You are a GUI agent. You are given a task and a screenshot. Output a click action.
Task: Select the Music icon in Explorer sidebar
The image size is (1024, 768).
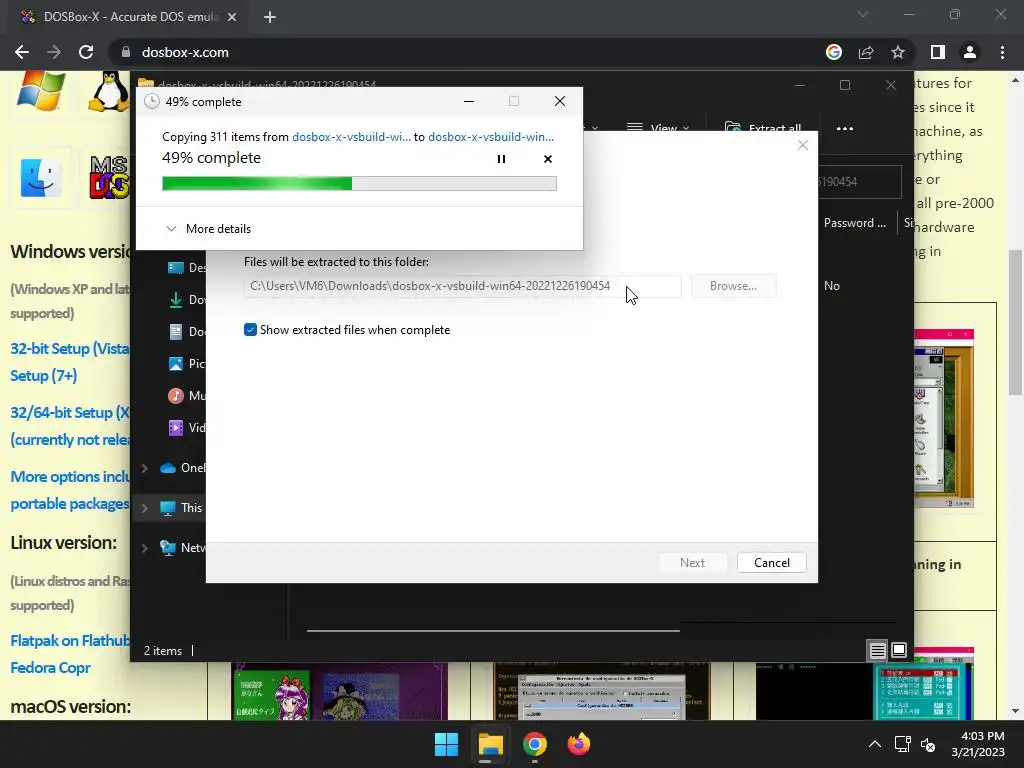176,396
